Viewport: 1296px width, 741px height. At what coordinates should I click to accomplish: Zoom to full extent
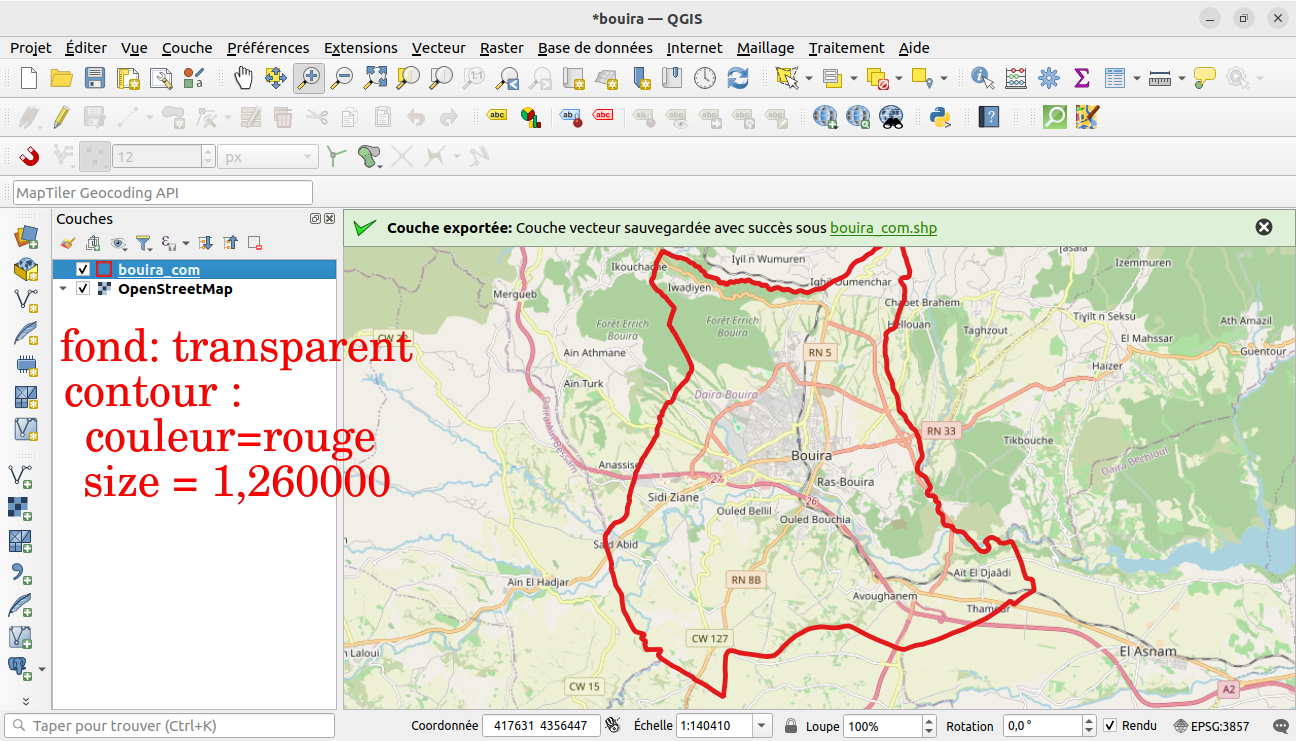[375, 78]
